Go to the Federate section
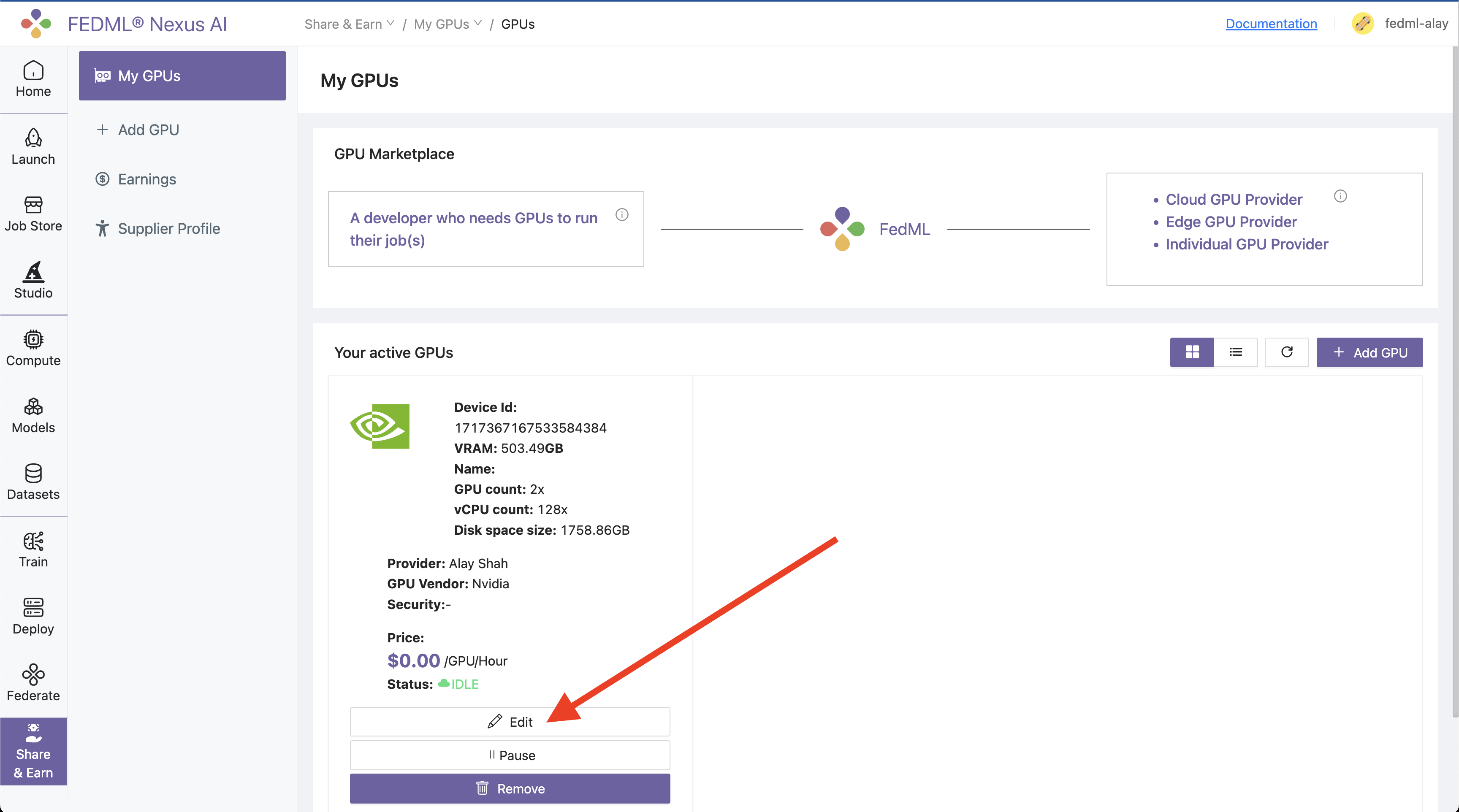1459x812 pixels. (33, 683)
